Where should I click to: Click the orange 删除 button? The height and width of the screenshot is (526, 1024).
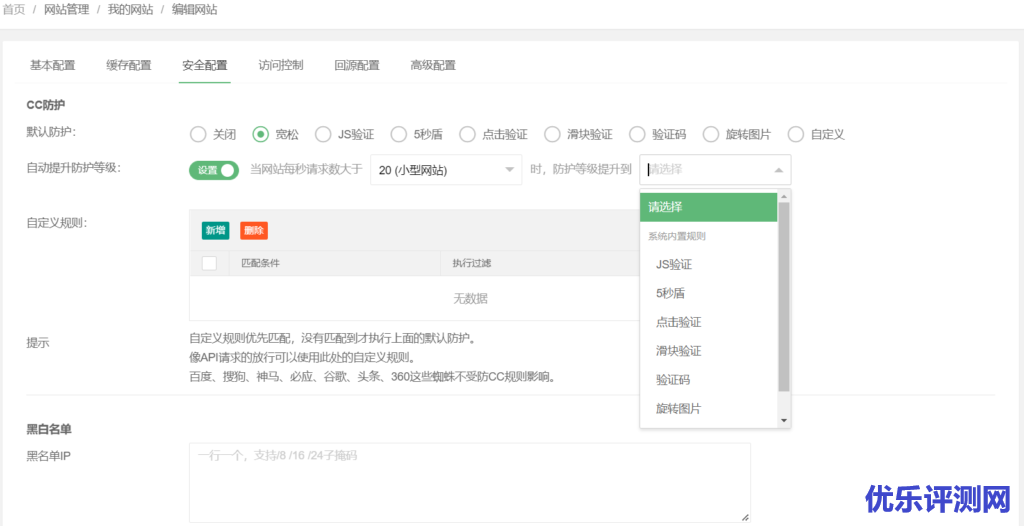253,230
